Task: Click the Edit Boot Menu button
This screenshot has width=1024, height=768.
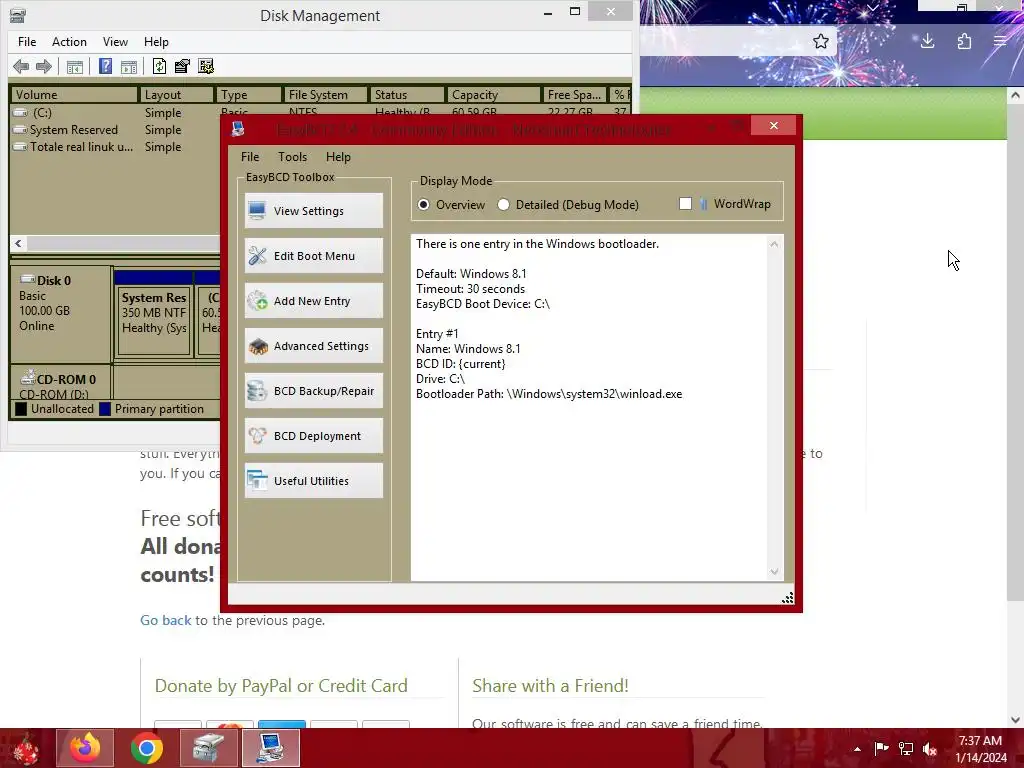Action: pos(313,255)
